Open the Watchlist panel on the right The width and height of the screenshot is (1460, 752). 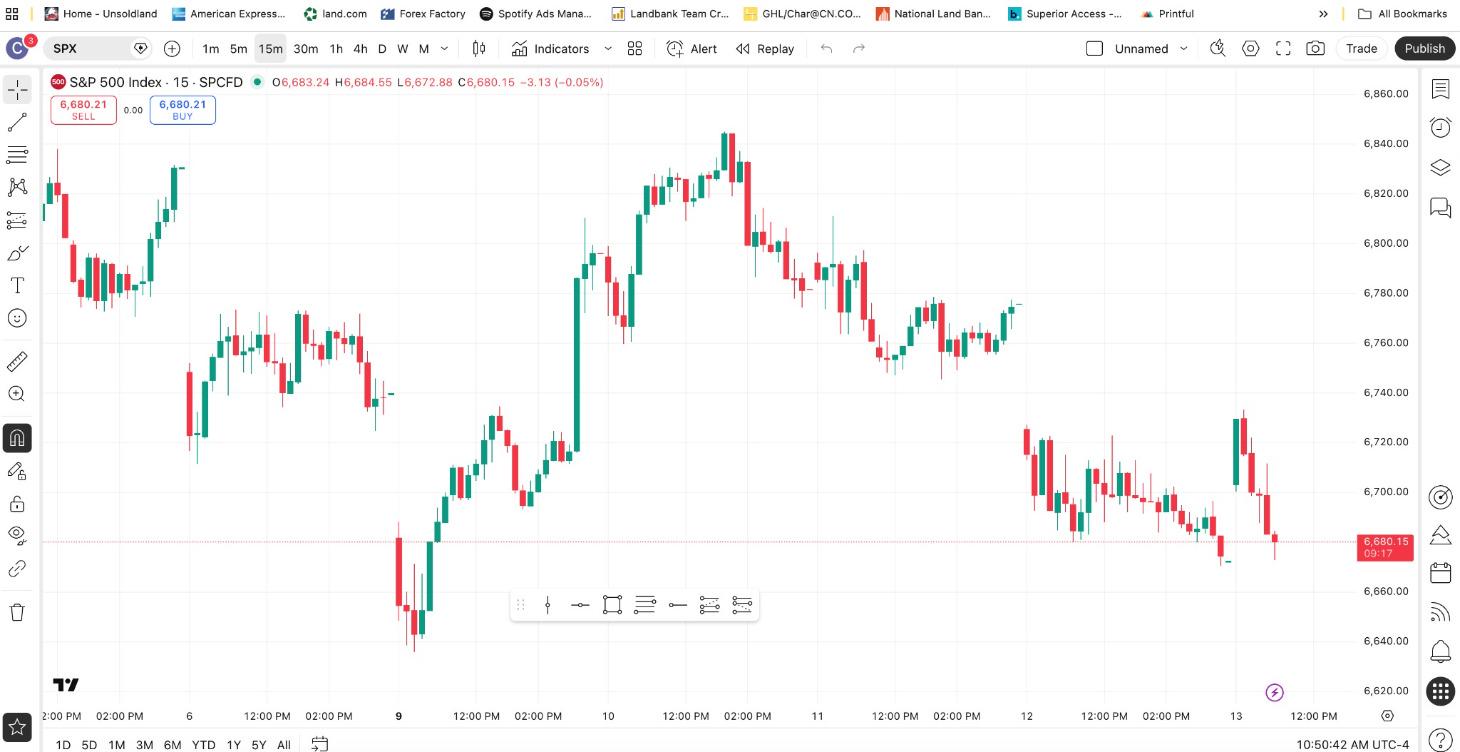click(x=1440, y=89)
